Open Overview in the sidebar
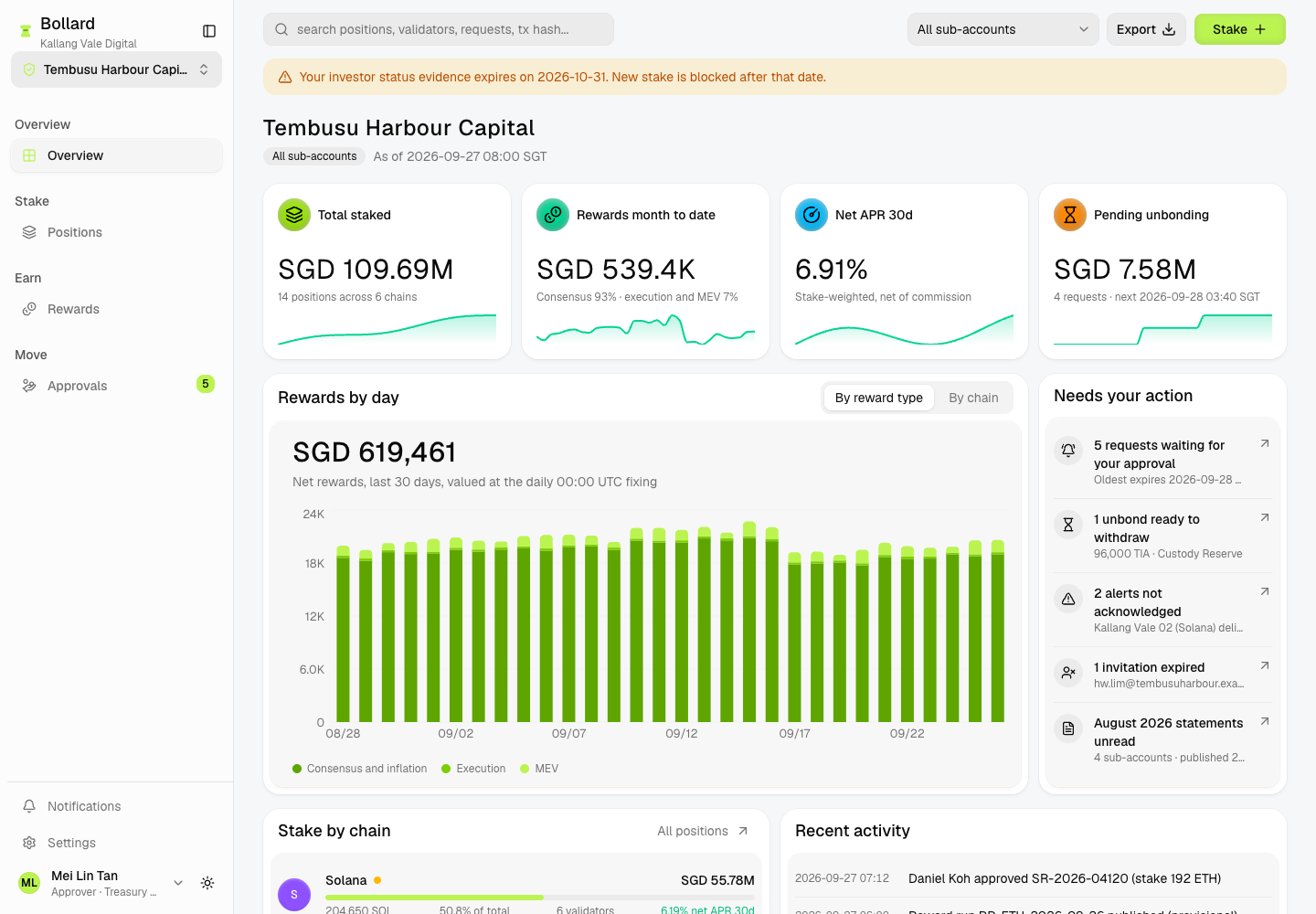The width and height of the screenshot is (1316, 914). click(x=117, y=155)
